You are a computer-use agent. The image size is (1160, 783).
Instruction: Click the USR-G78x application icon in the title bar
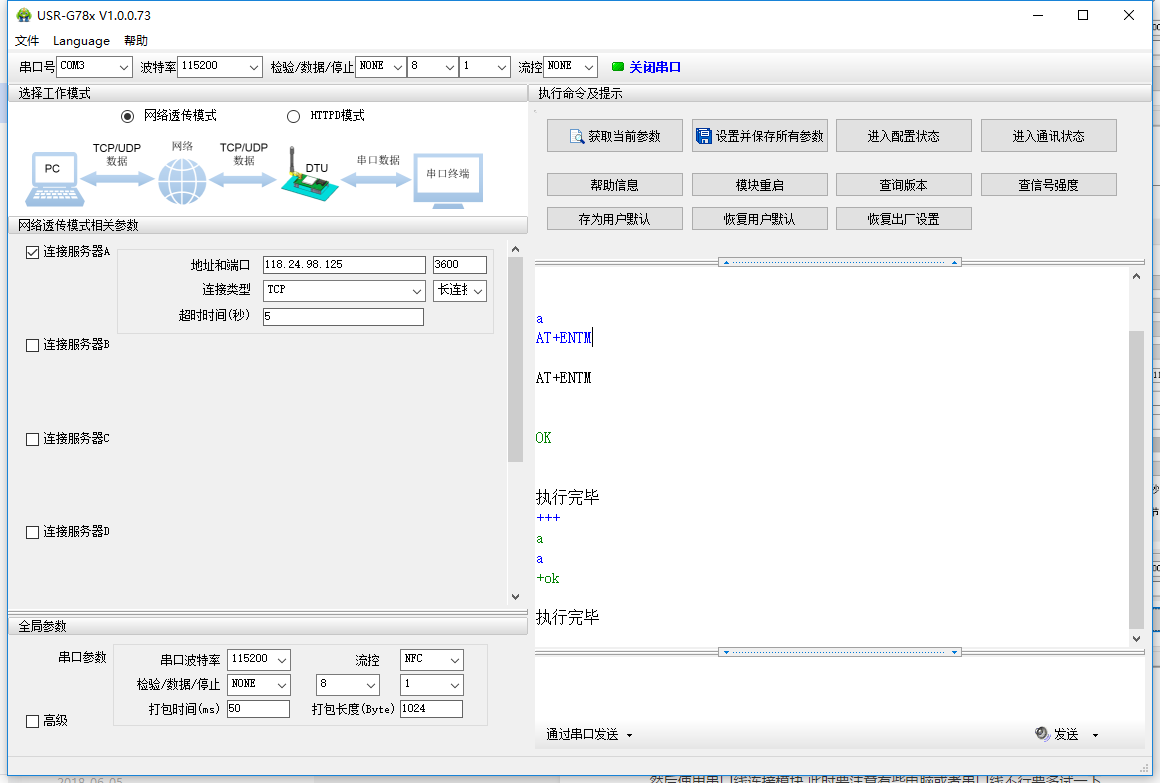point(22,15)
